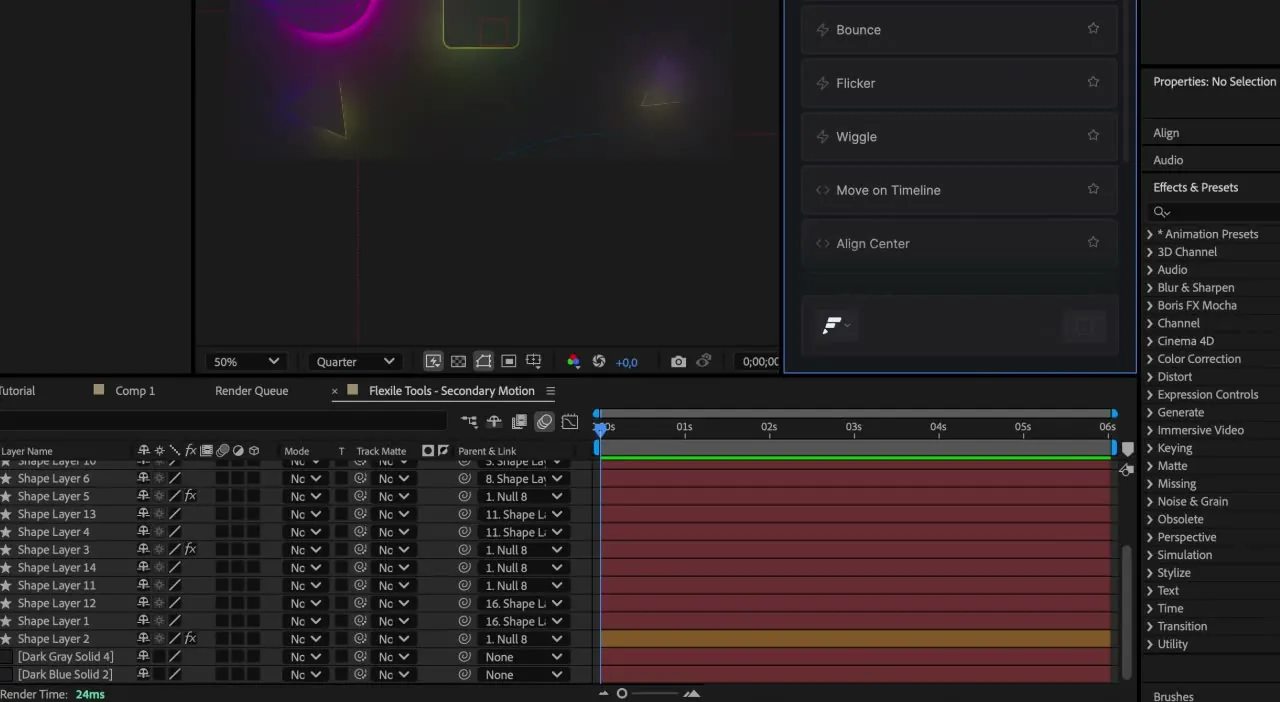Viewport: 1280px width, 702px height.
Task: Click the orange Shape Layer 2 duration bar
Action: (856, 639)
